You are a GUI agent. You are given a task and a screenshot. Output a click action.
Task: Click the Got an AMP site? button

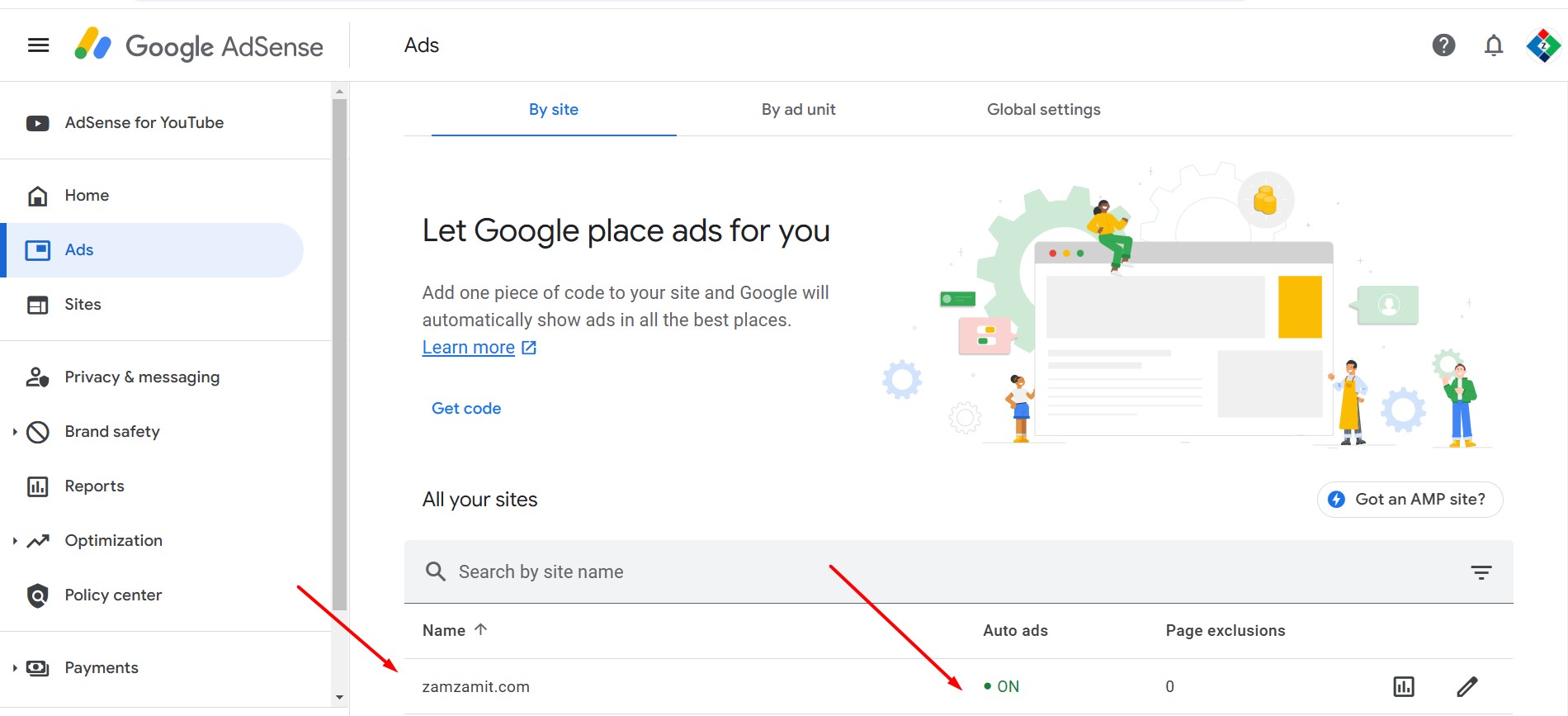pyautogui.click(x=1410, y=500)
